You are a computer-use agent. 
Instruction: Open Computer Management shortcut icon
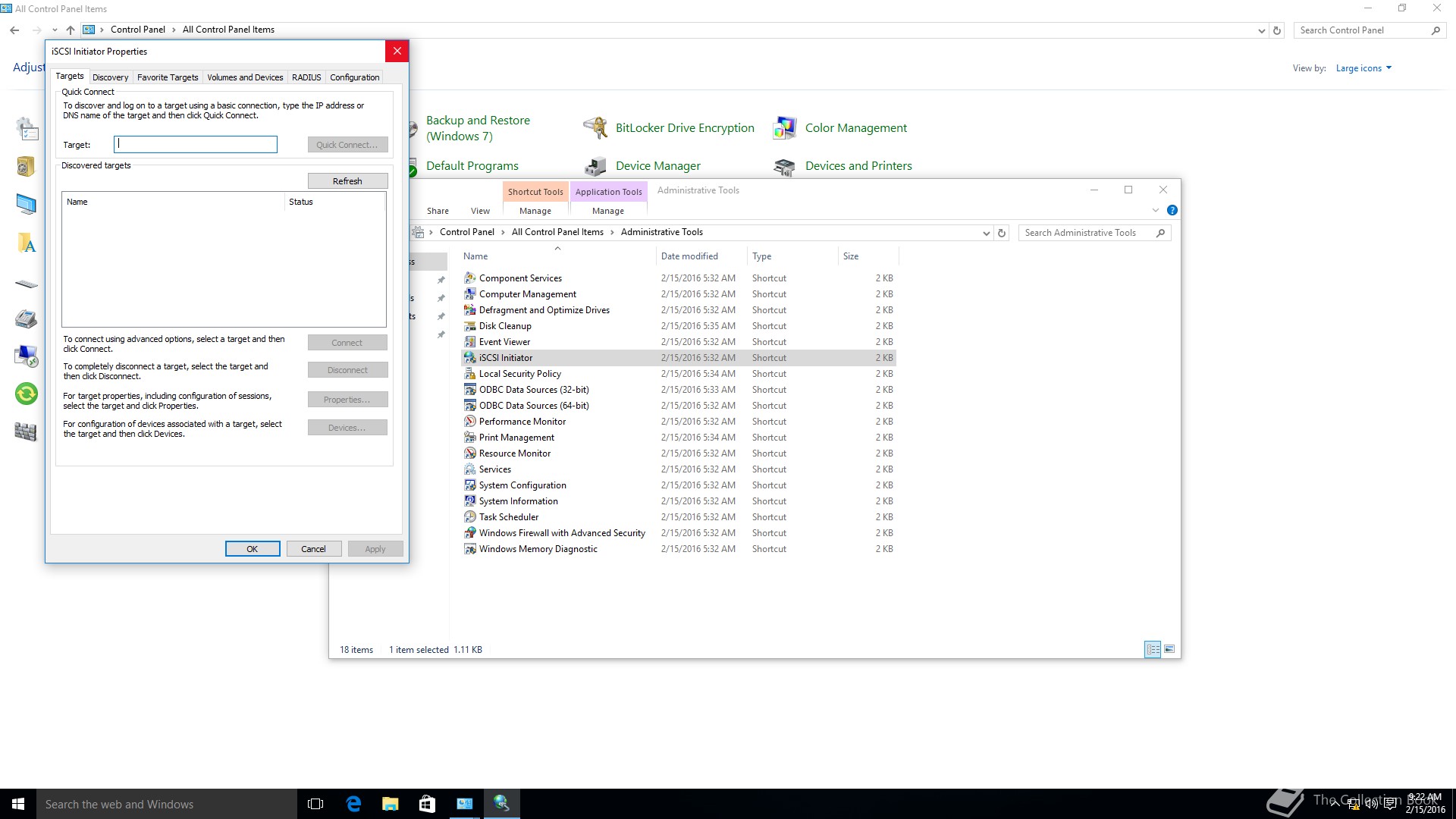(x=470, y=294)
